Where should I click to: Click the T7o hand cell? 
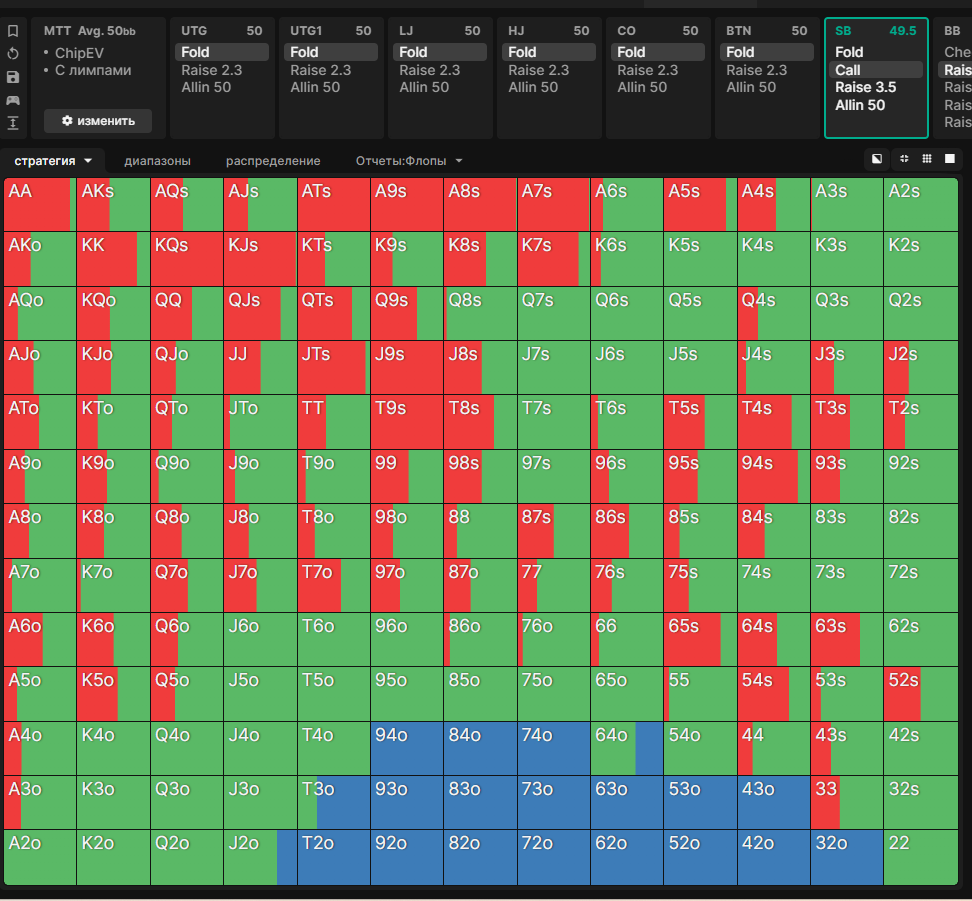click(334, 585)
